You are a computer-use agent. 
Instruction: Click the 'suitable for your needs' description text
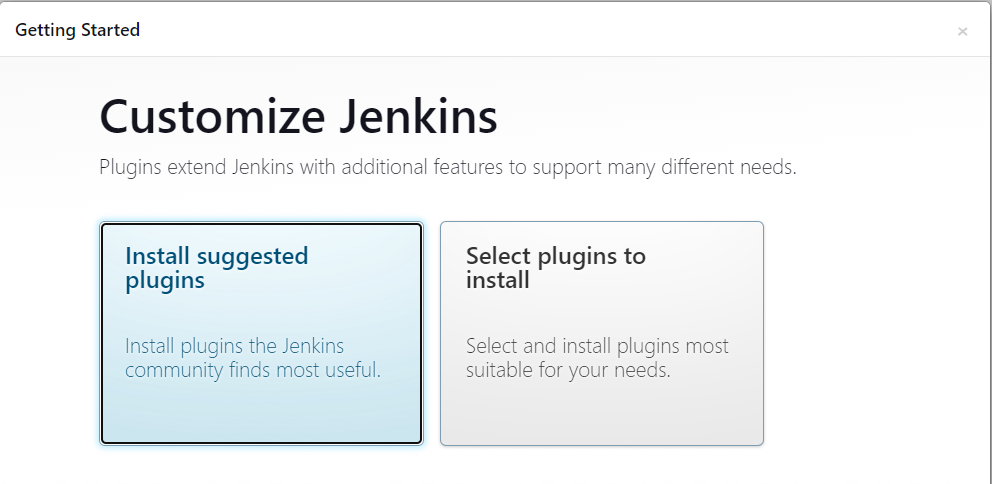tap(567, 370)
